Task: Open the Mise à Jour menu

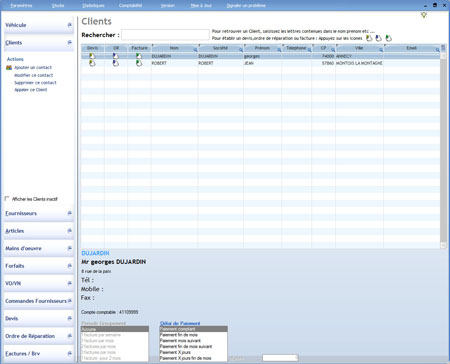Action: click(x=201, y=6)
